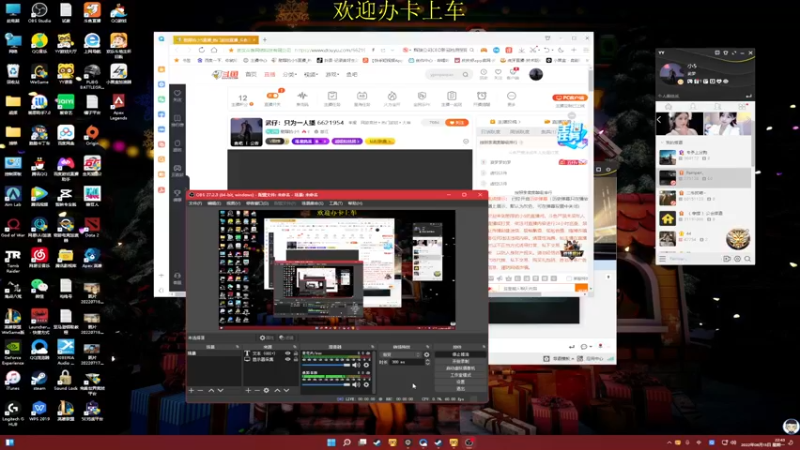The image size is (800, 450).
Task: Click the Douyu search magnifier icon
Action: click(465, 74)
